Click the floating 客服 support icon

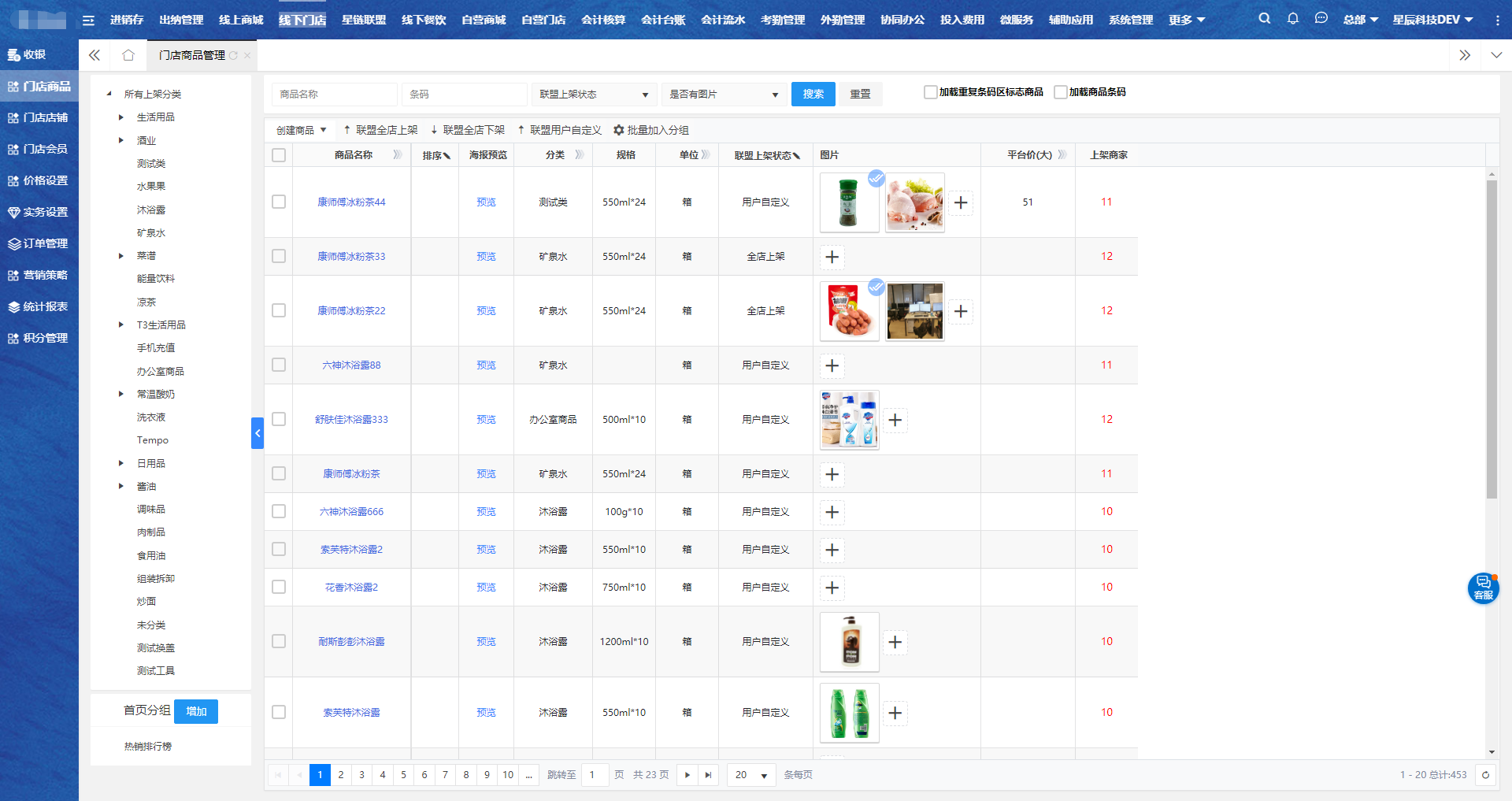(x=1483, y=588)
